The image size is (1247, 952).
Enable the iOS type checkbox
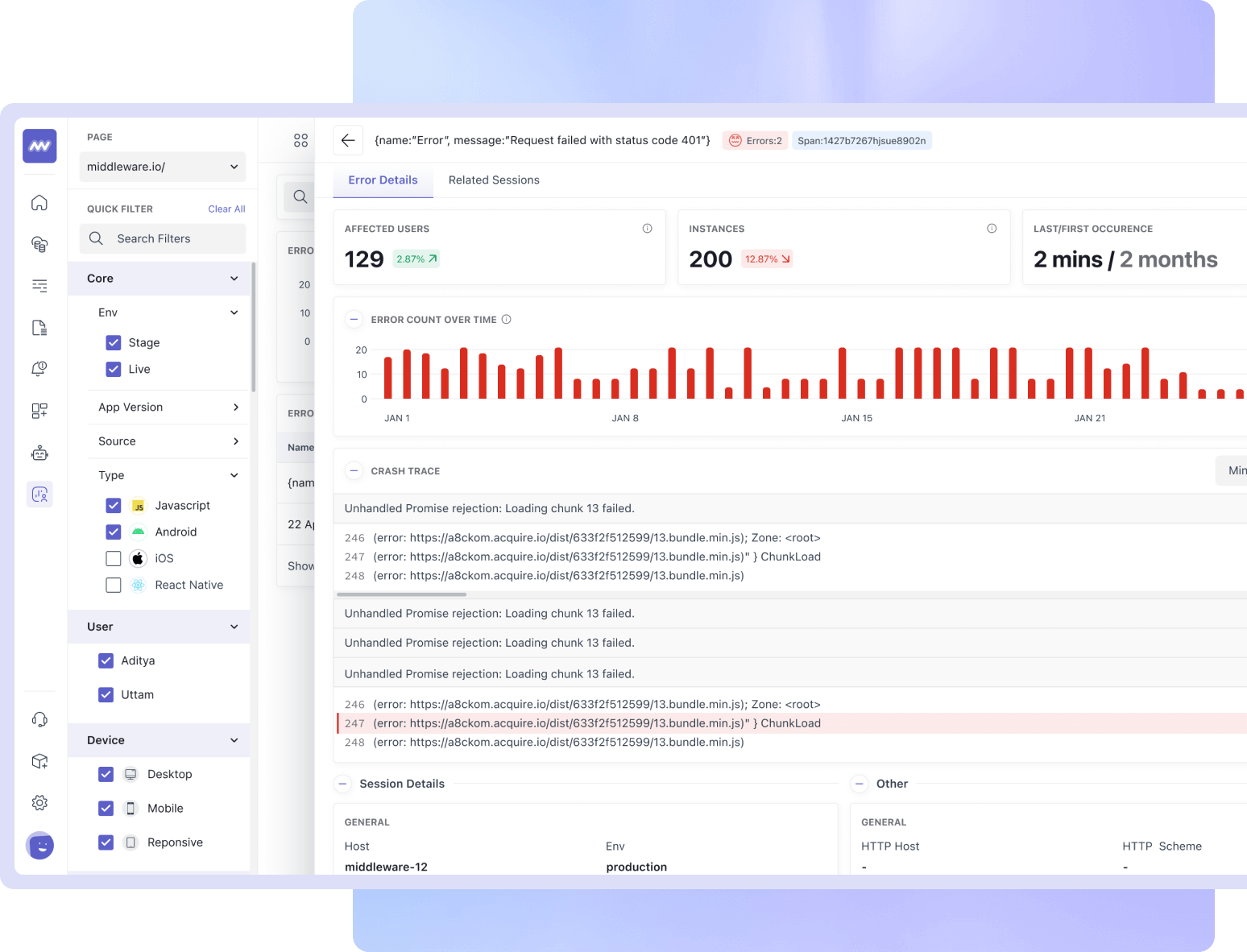(x=114, y=558)
